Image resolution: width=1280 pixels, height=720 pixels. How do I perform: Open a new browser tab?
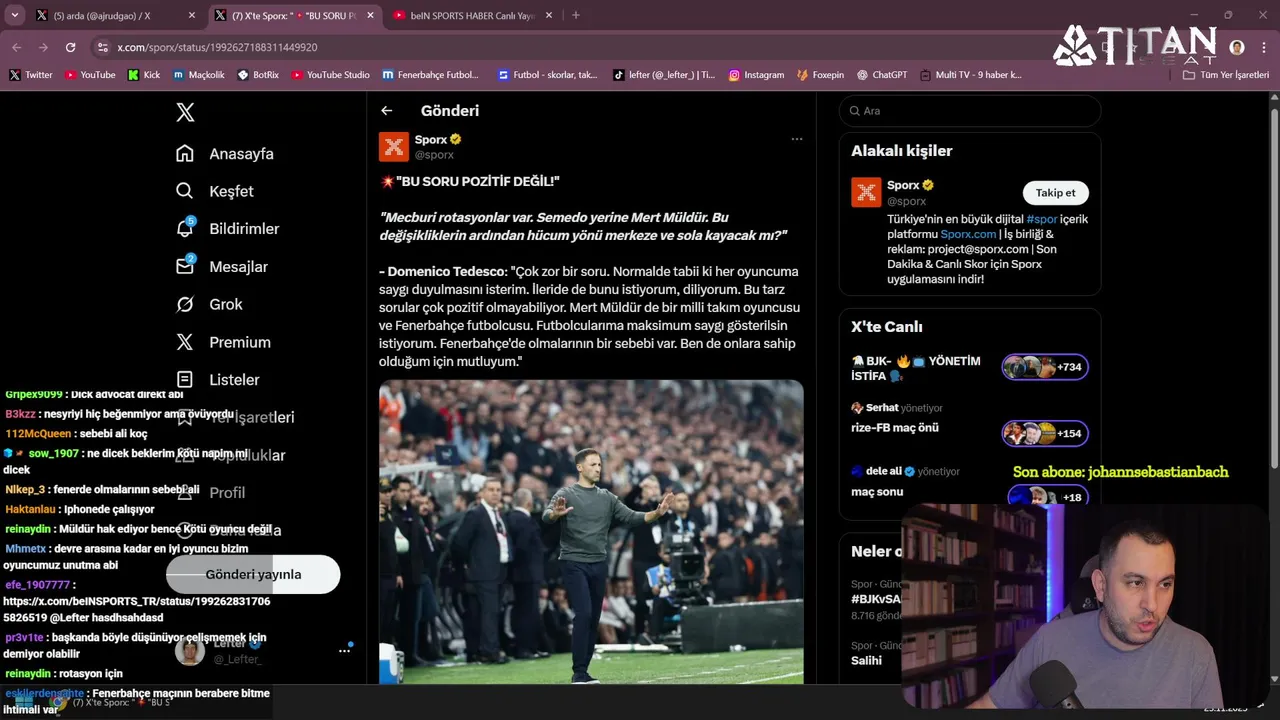575,15
